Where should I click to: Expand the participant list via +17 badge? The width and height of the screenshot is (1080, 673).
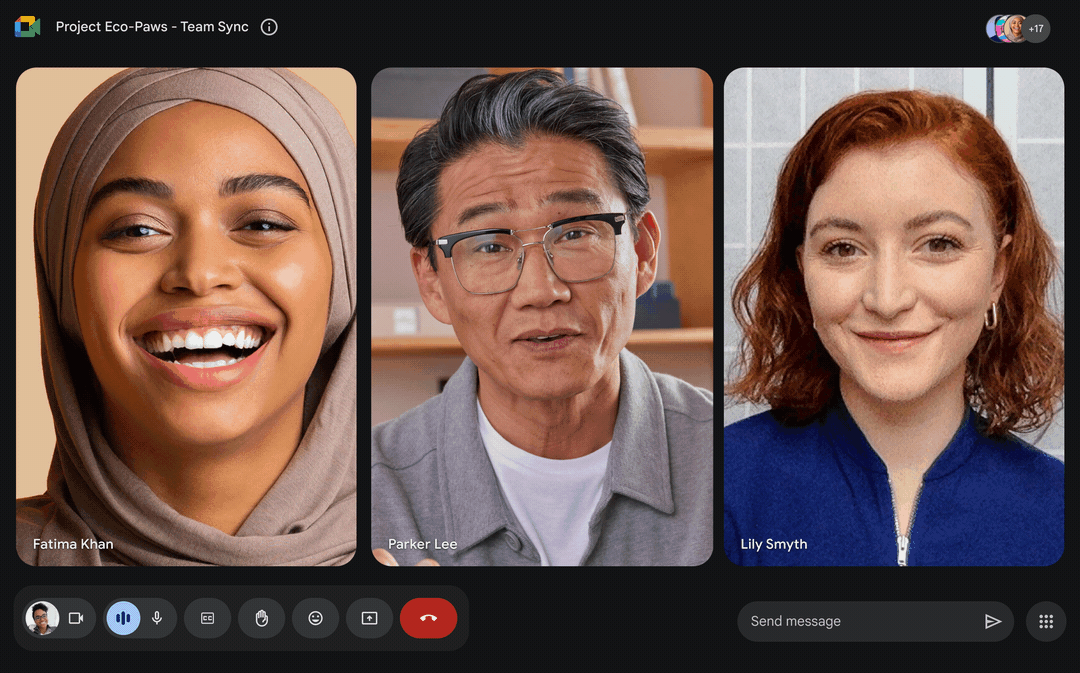pos(1037,28)
